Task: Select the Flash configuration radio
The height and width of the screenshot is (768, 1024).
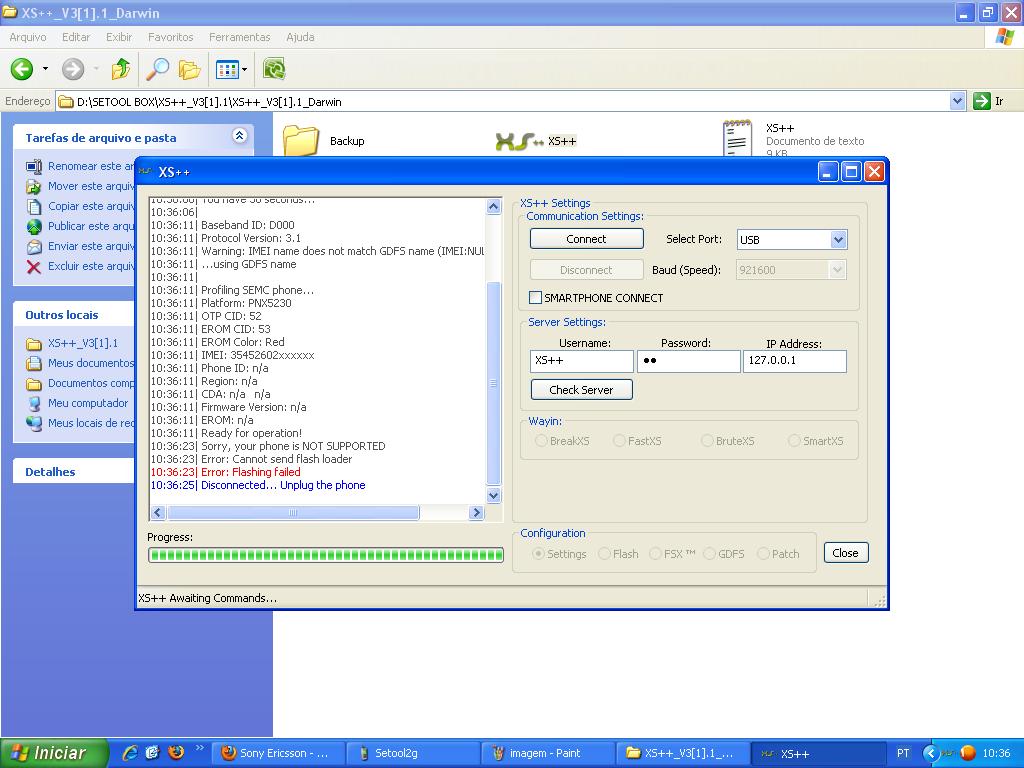Action: tap(604, 554)
